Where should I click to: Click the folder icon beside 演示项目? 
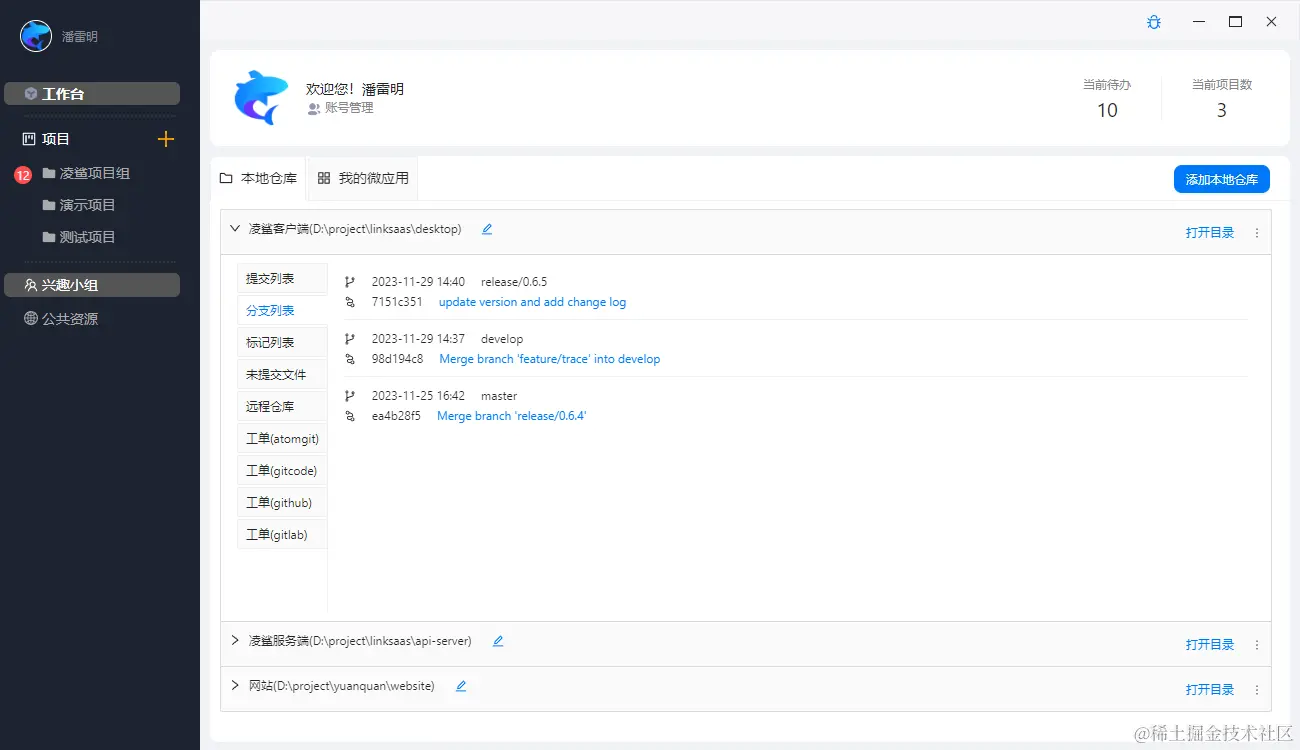click(49, 205)
